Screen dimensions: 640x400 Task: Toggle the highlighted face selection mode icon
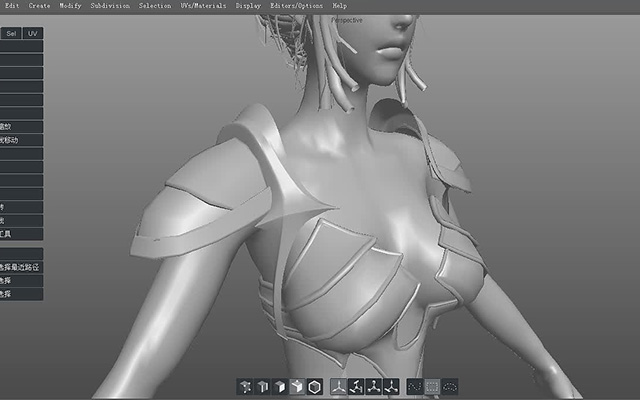(297, 386)
